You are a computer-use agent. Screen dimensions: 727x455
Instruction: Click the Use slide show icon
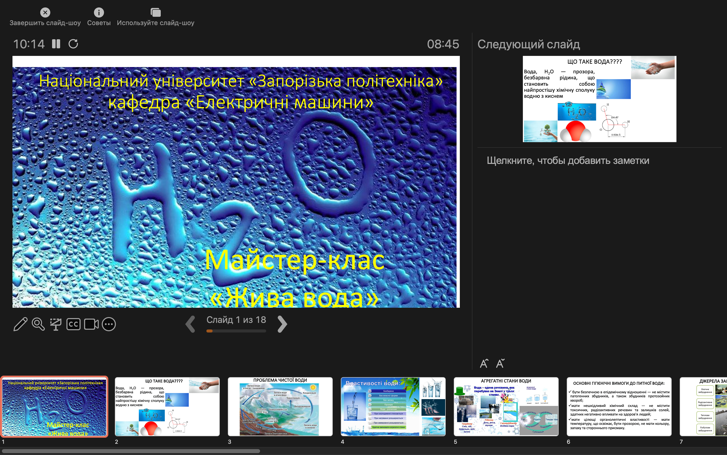pyautogui.click(x=155, y=13)
